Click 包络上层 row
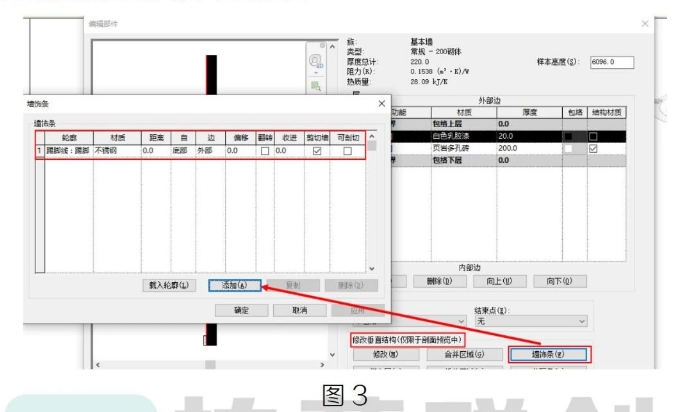Viewport: 682px width, 412px height. tap(508, 124)
